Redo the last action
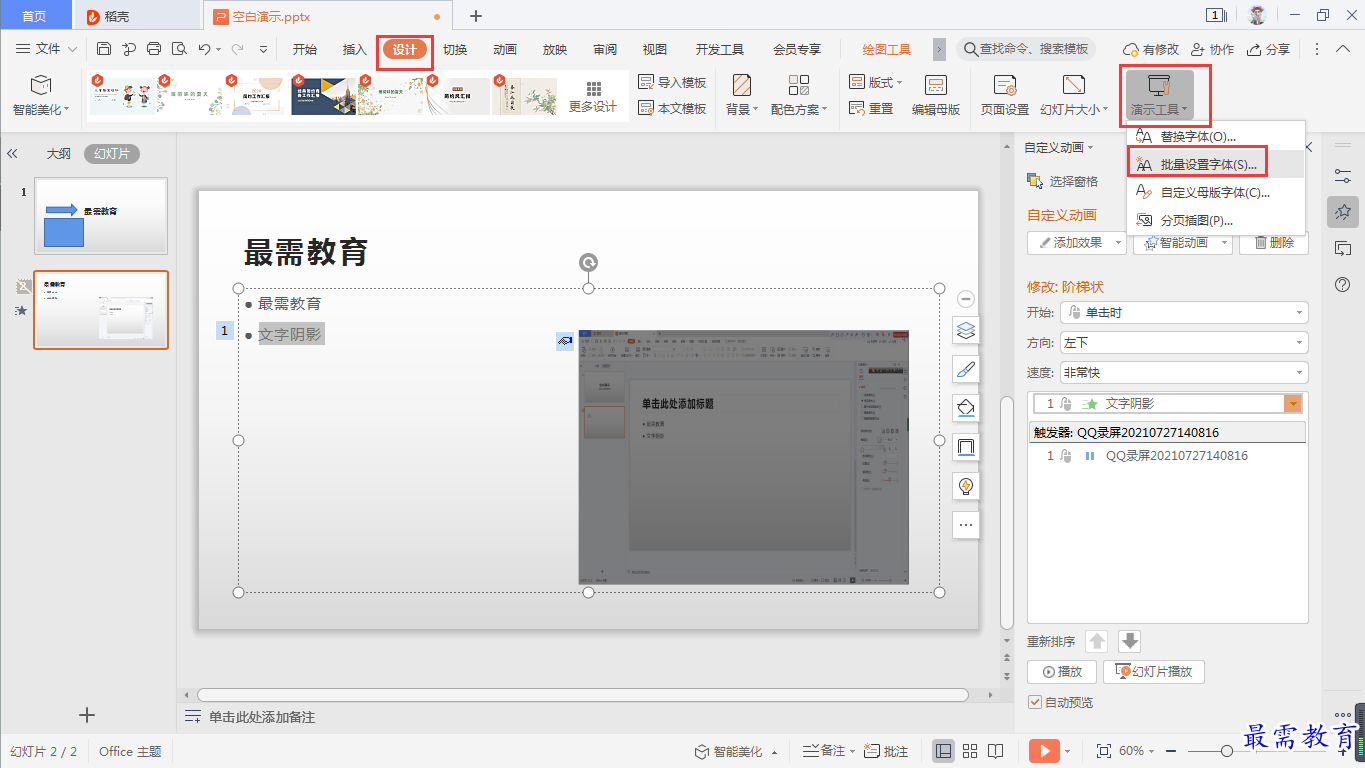 tap(238, 49)
